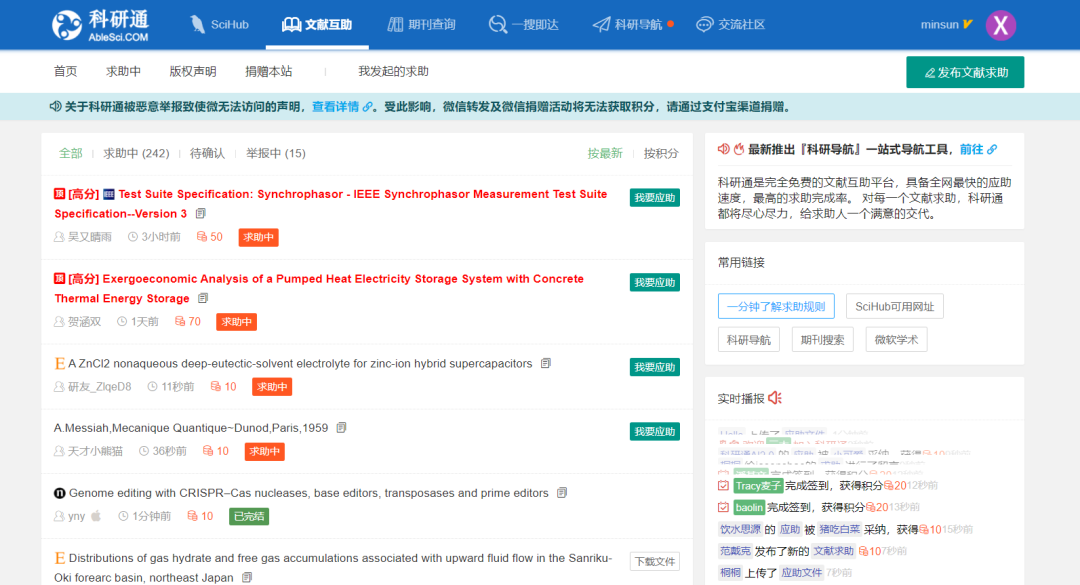
Task: Open the 交流社区 navigation item
Action: tap(731, 25)
